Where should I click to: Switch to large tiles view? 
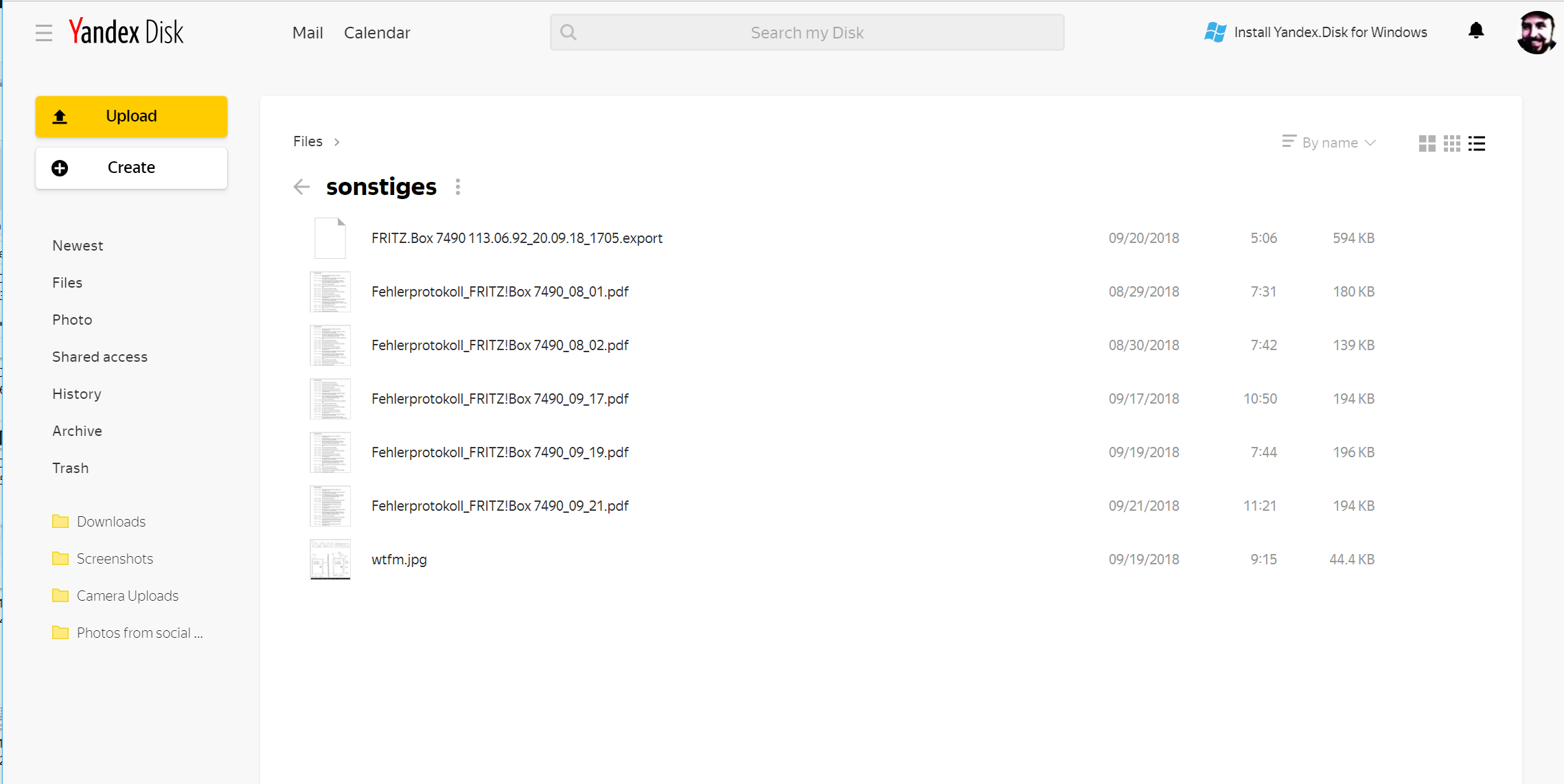pyautogui.click(x=1427, y=143)
